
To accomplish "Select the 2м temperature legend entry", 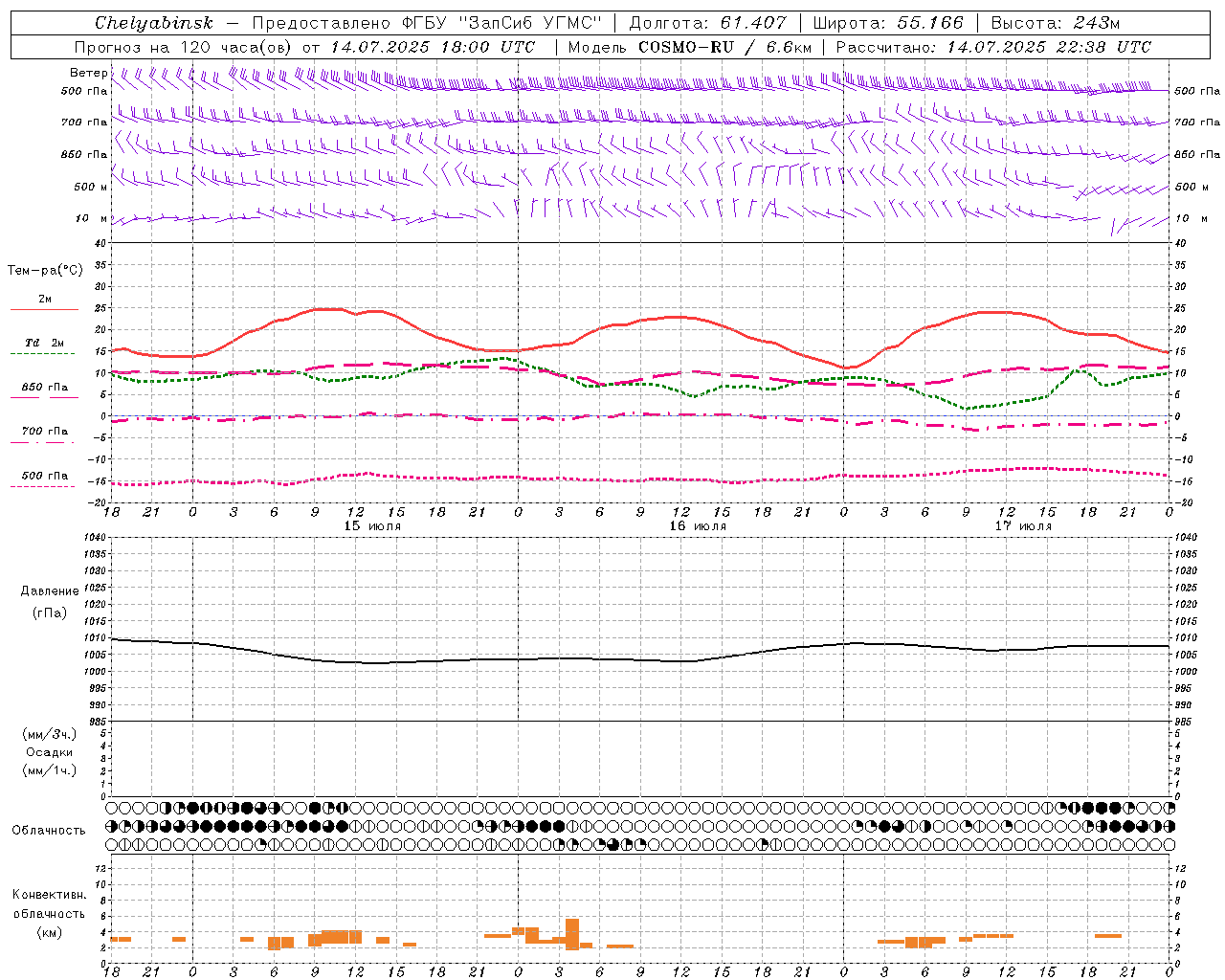I will [45, 300].
